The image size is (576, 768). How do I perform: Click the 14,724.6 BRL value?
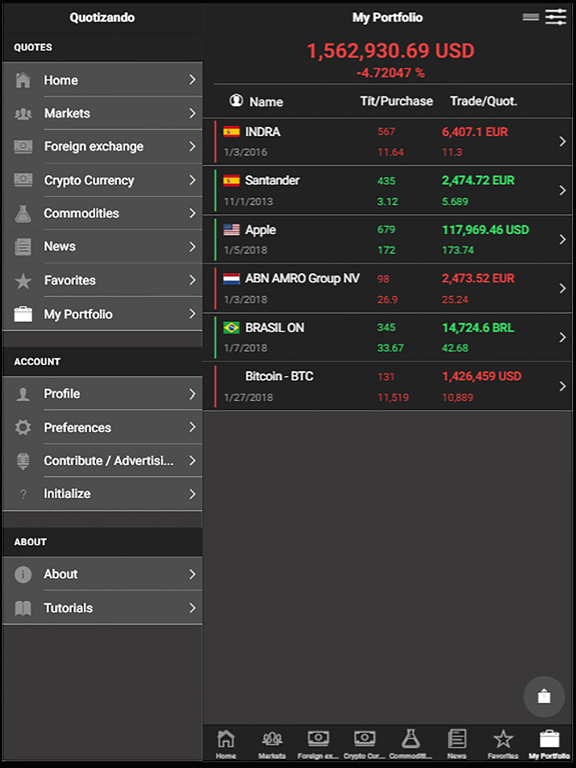tap(478, 328)
